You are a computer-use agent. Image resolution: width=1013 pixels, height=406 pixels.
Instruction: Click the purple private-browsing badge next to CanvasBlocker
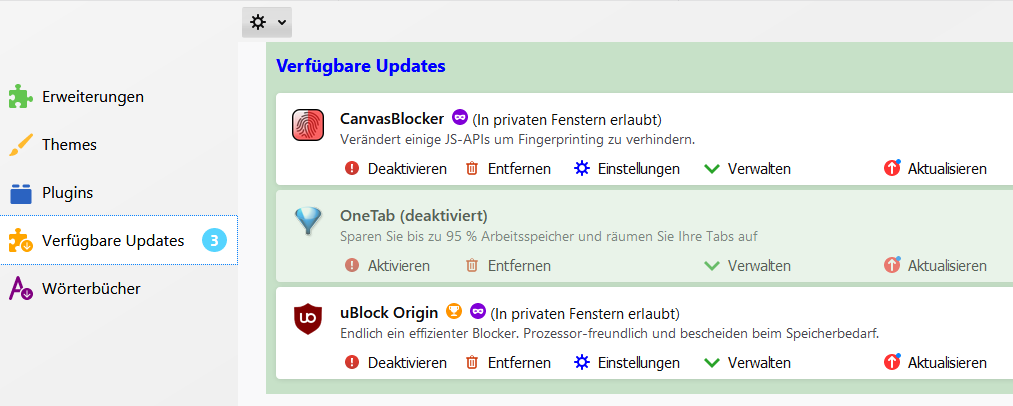[460, 118]
